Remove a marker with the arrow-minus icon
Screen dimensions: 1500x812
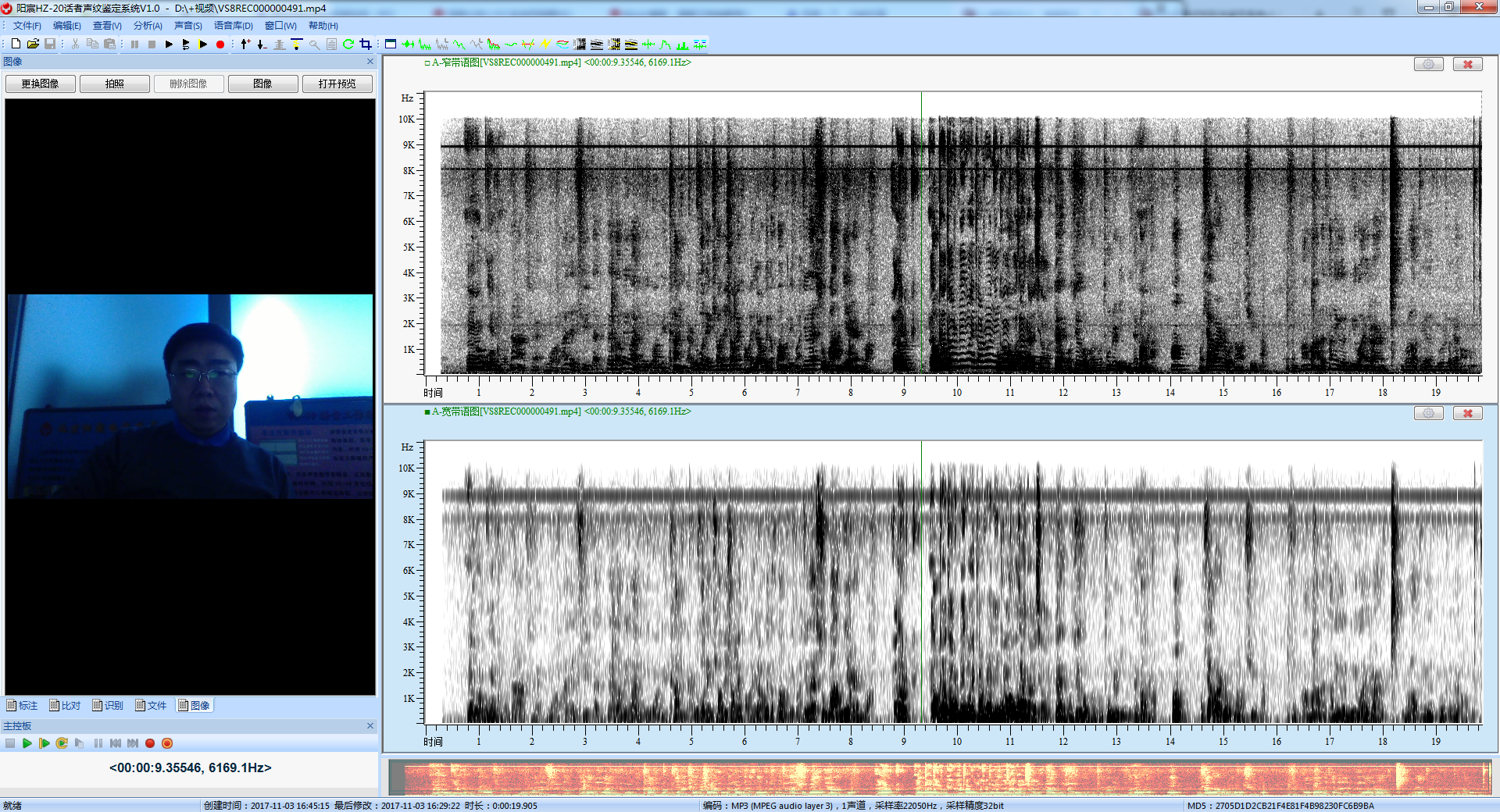(262, 45)
